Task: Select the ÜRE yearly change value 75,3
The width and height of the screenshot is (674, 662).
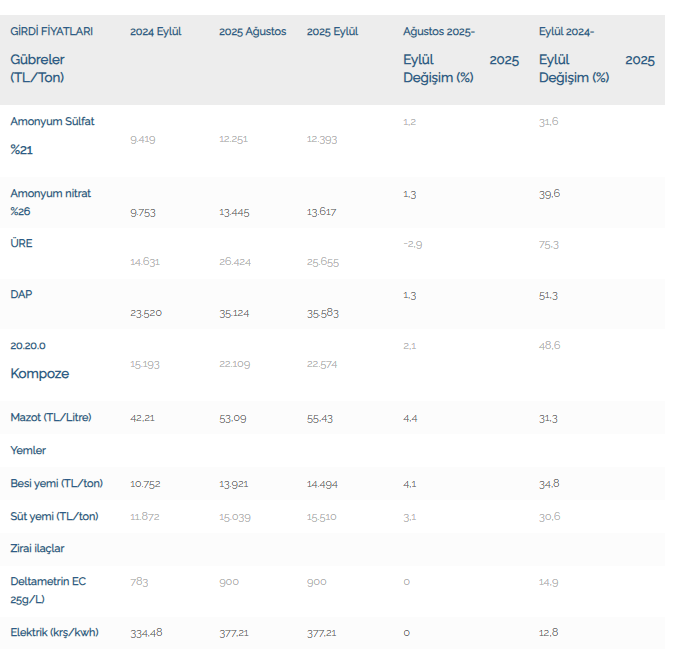Action: click(x=549, y=244)
